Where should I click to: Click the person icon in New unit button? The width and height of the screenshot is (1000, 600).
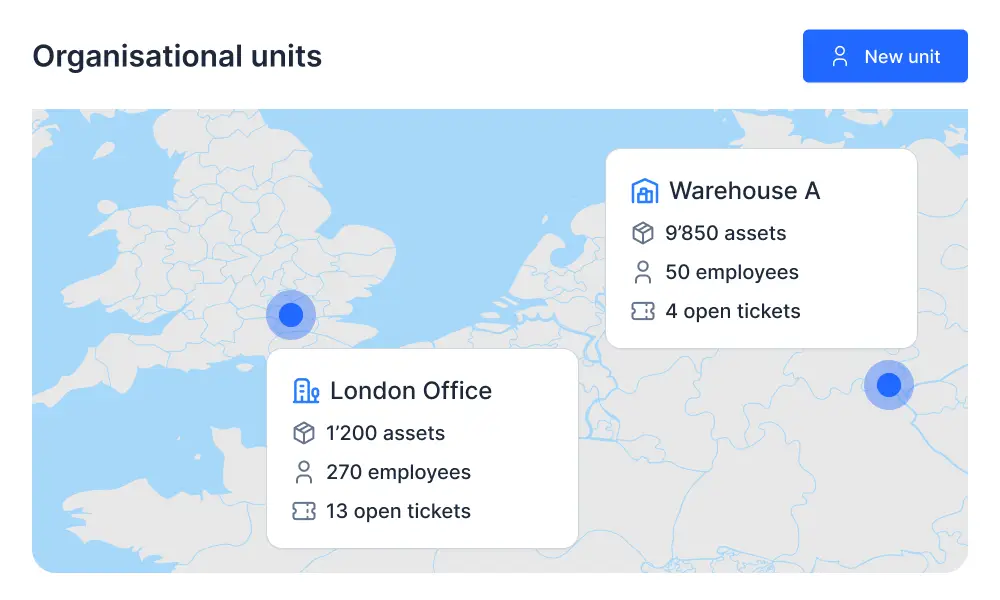pos(840,56)
